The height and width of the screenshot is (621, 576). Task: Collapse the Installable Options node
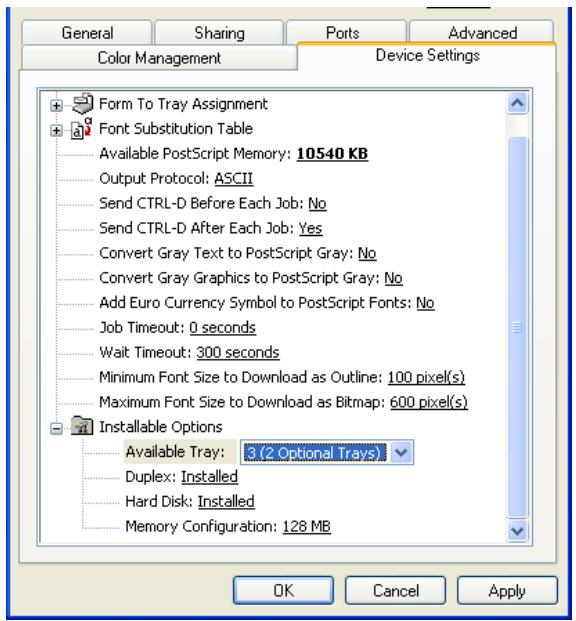(x=57, y=429)
